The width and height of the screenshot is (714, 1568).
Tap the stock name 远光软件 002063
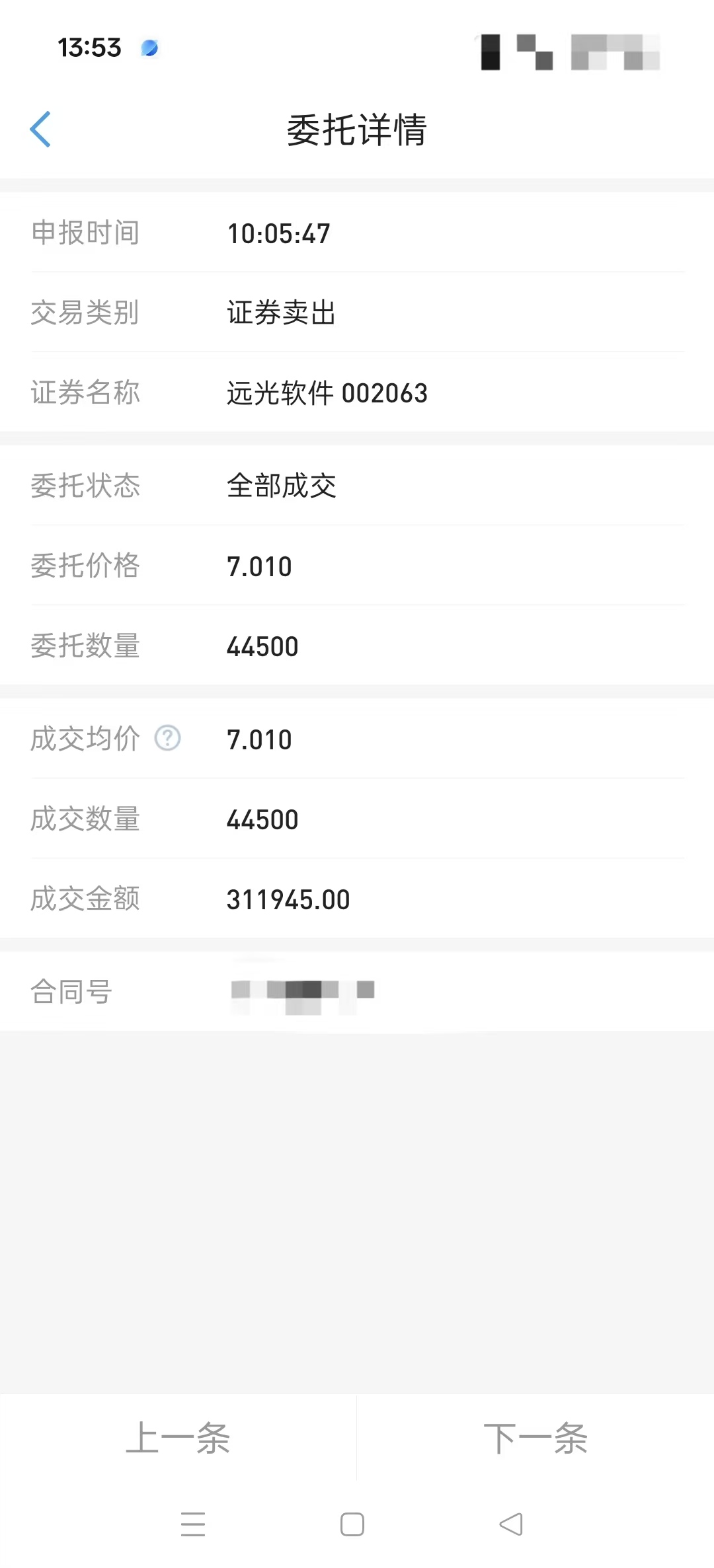327,393
